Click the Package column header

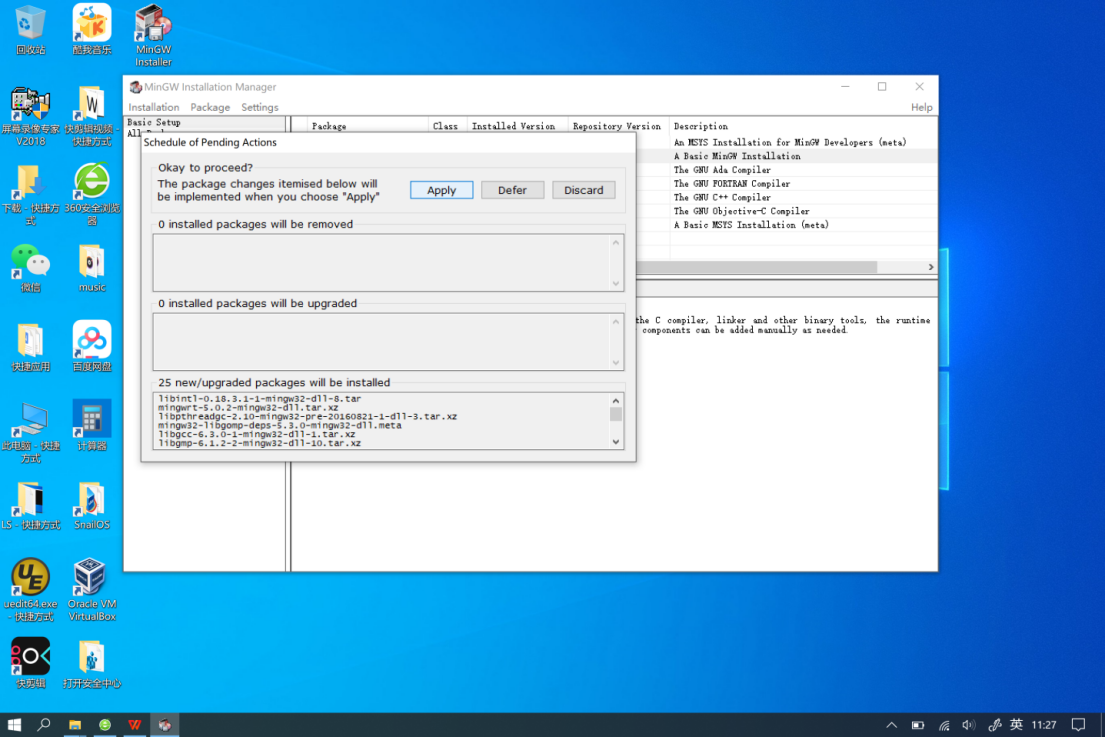(329, 126)
